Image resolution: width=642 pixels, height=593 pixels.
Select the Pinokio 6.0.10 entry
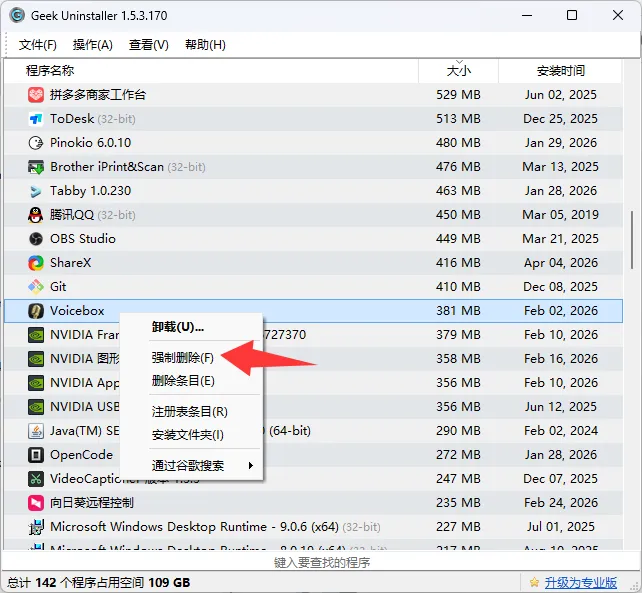pyautogui.click(x=90, y=143)
